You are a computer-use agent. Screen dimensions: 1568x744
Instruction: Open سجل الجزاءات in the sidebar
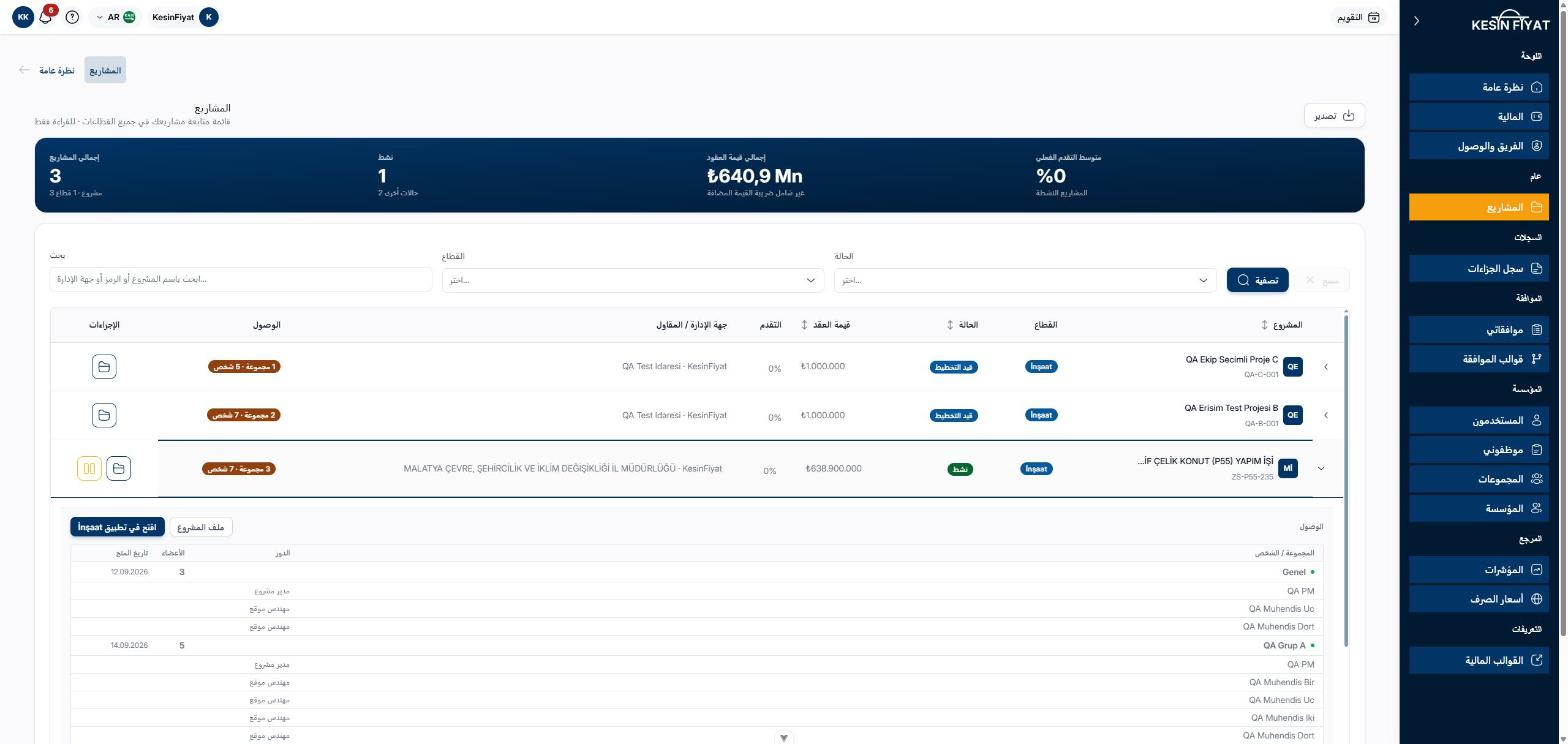coord(1480,268)
